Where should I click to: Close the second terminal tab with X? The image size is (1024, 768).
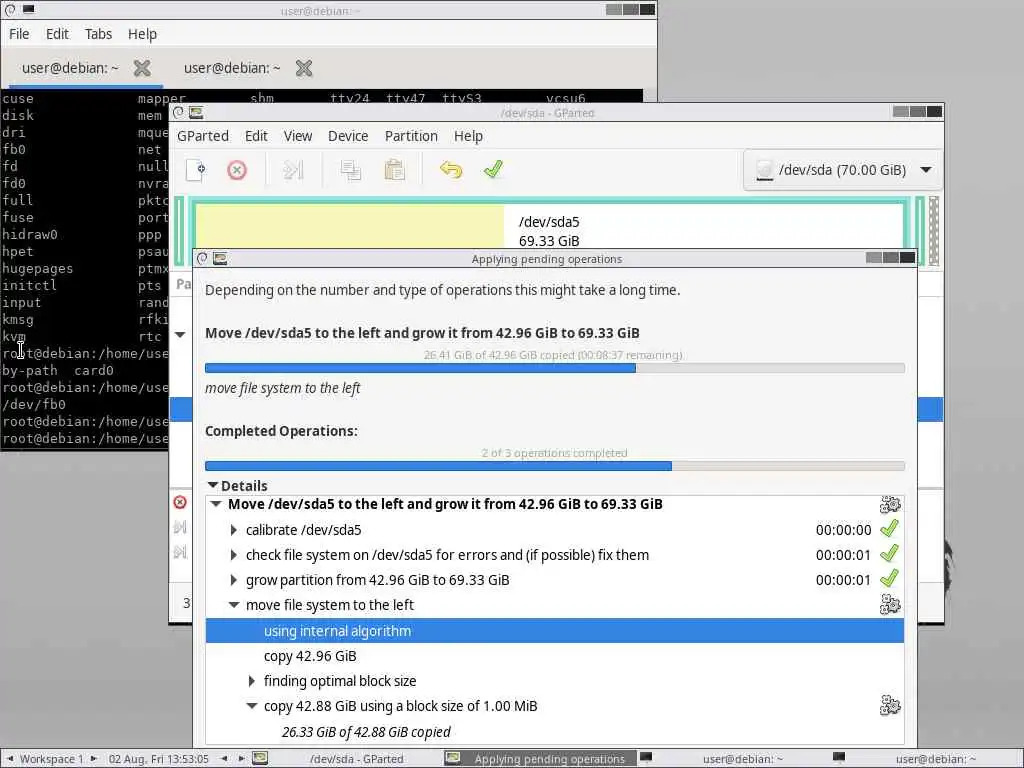coord(304,68)
